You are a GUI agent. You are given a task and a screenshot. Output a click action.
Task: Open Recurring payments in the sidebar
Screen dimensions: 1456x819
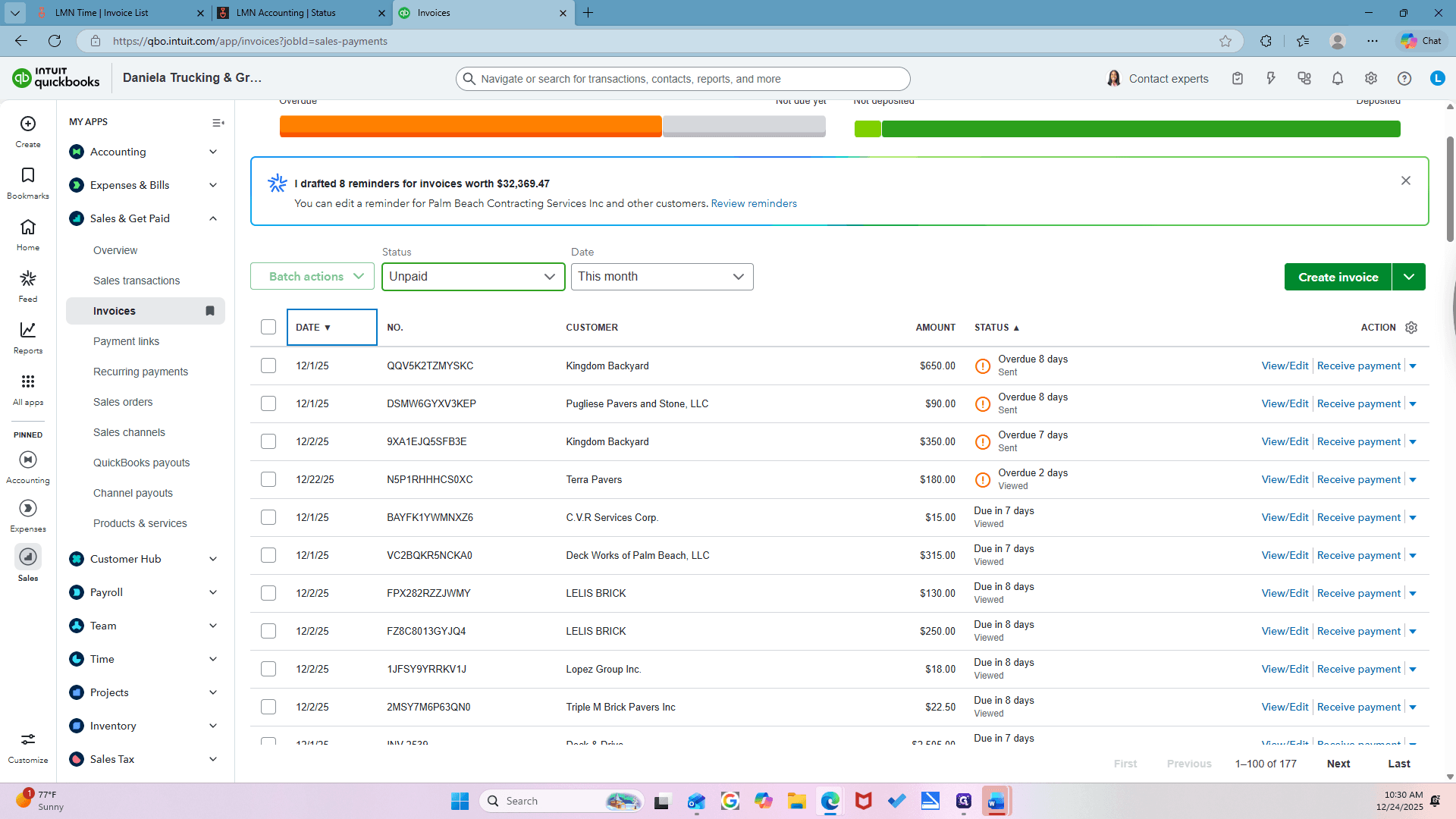coord(140,372)
